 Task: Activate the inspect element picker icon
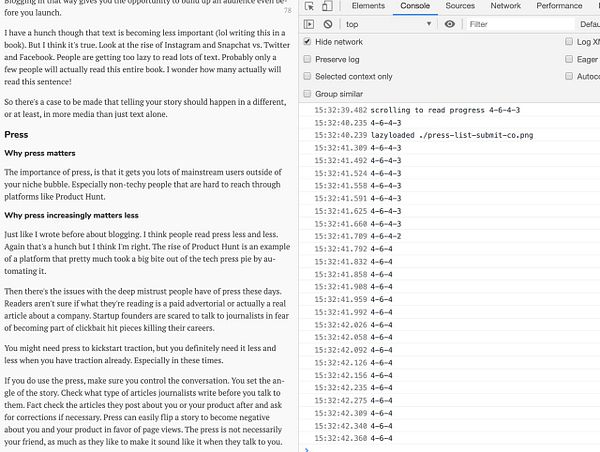pos(310,6)
